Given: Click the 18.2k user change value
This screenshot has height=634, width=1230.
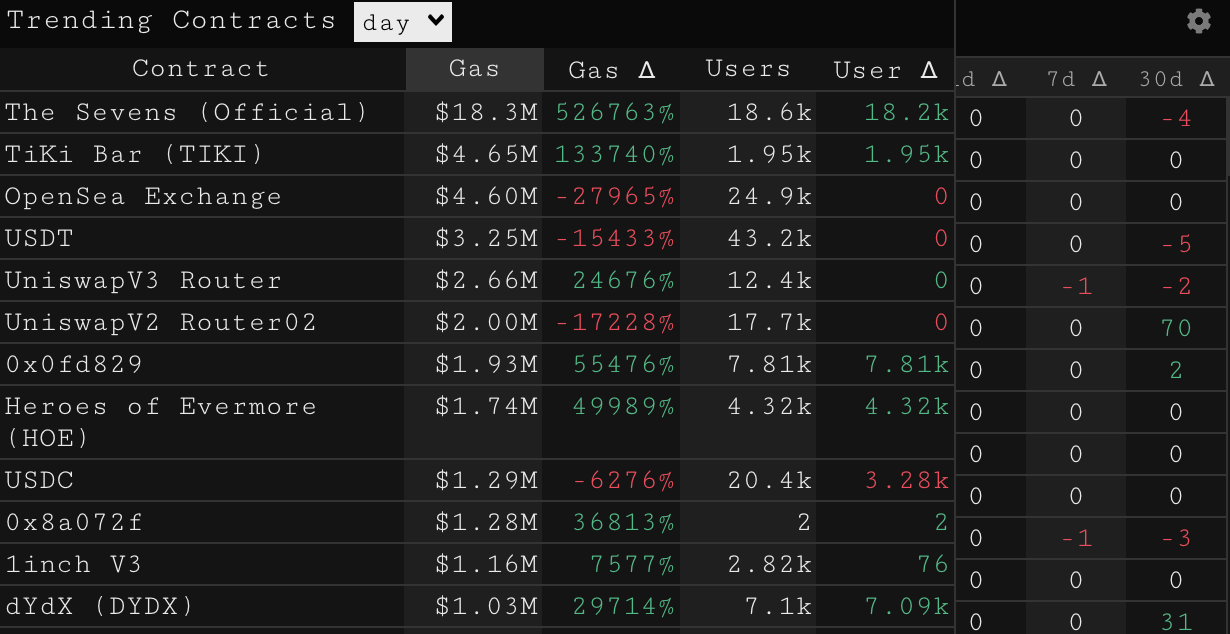Looking at the screenshot, I should tap(907, 112).
